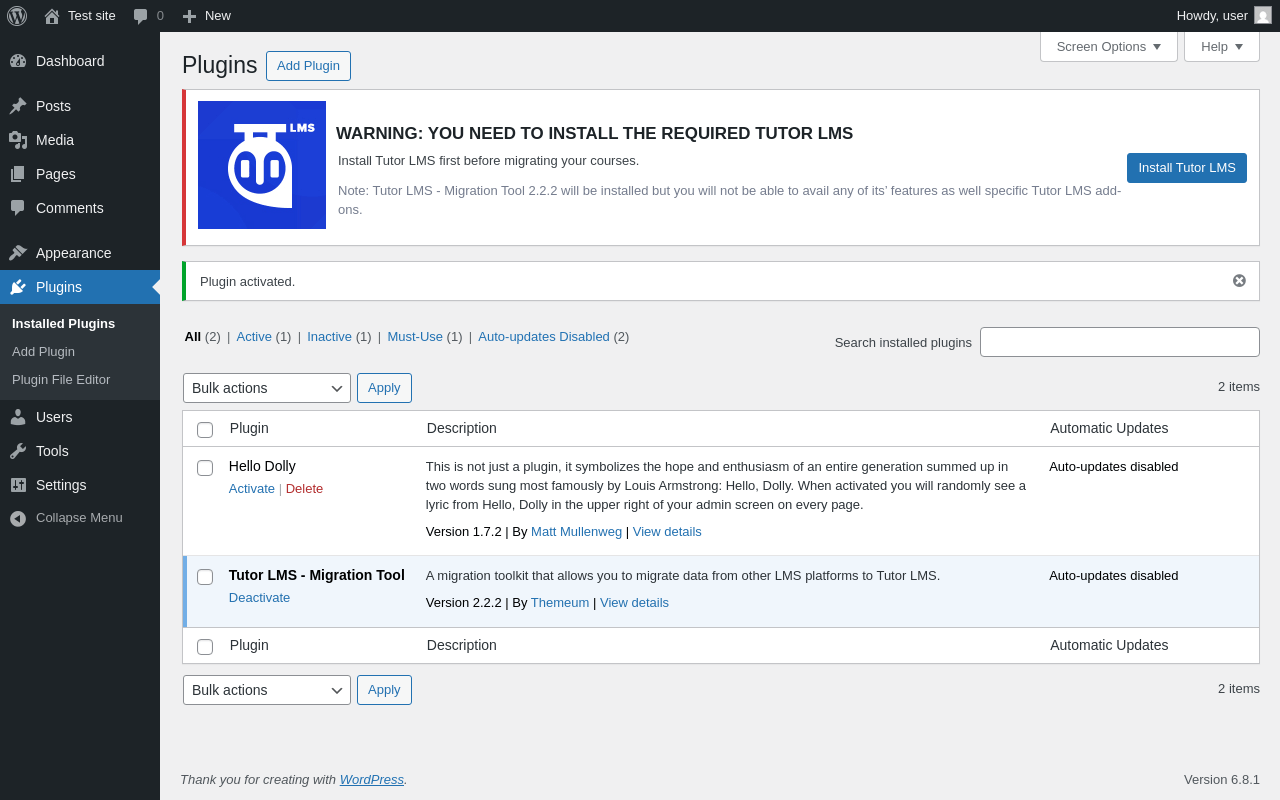Click the Plugins plug icon
1280x800 pixels.
(x=18, y=287)
